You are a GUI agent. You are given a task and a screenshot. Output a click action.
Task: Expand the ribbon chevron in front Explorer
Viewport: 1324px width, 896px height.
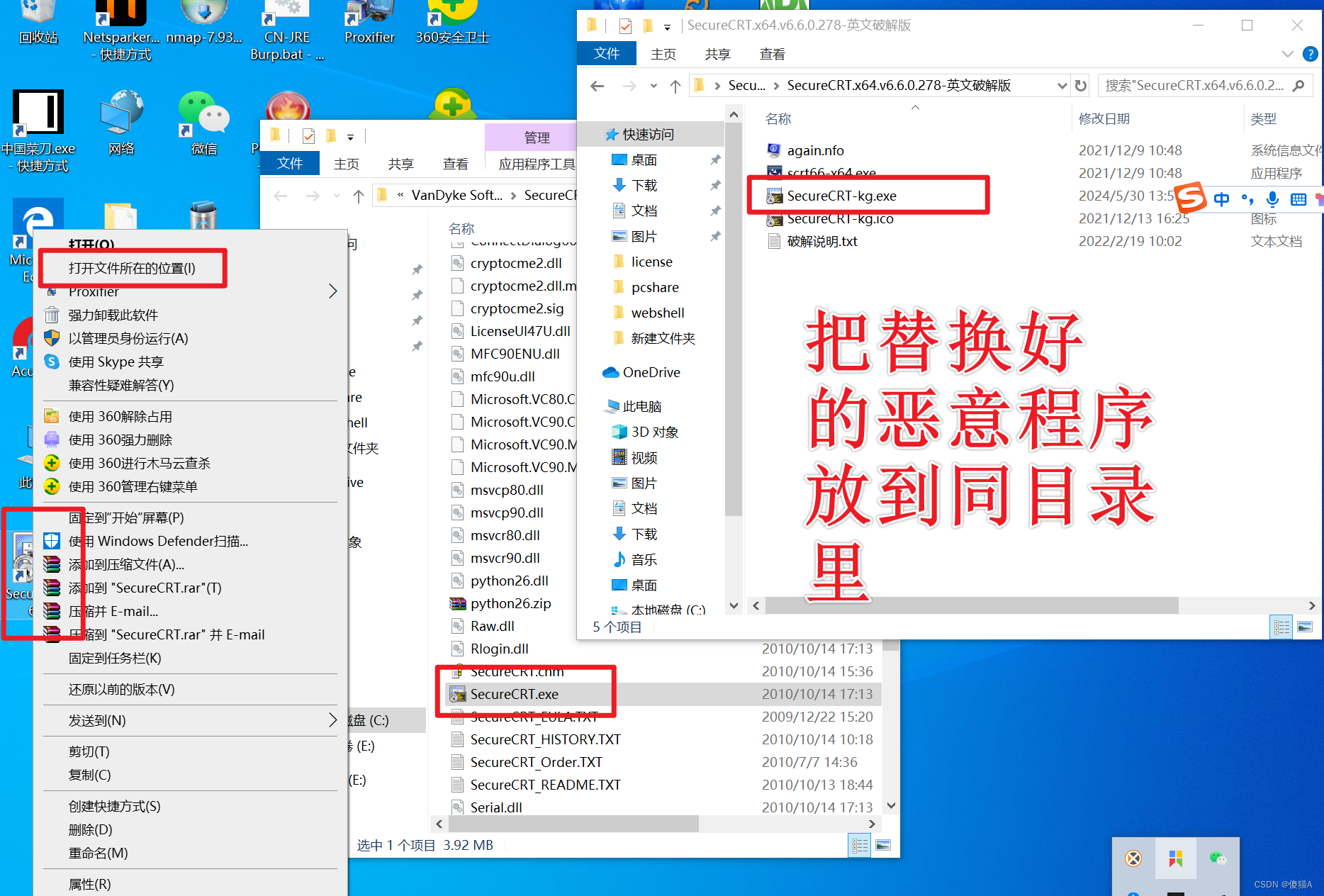(x=1288, y=54)
